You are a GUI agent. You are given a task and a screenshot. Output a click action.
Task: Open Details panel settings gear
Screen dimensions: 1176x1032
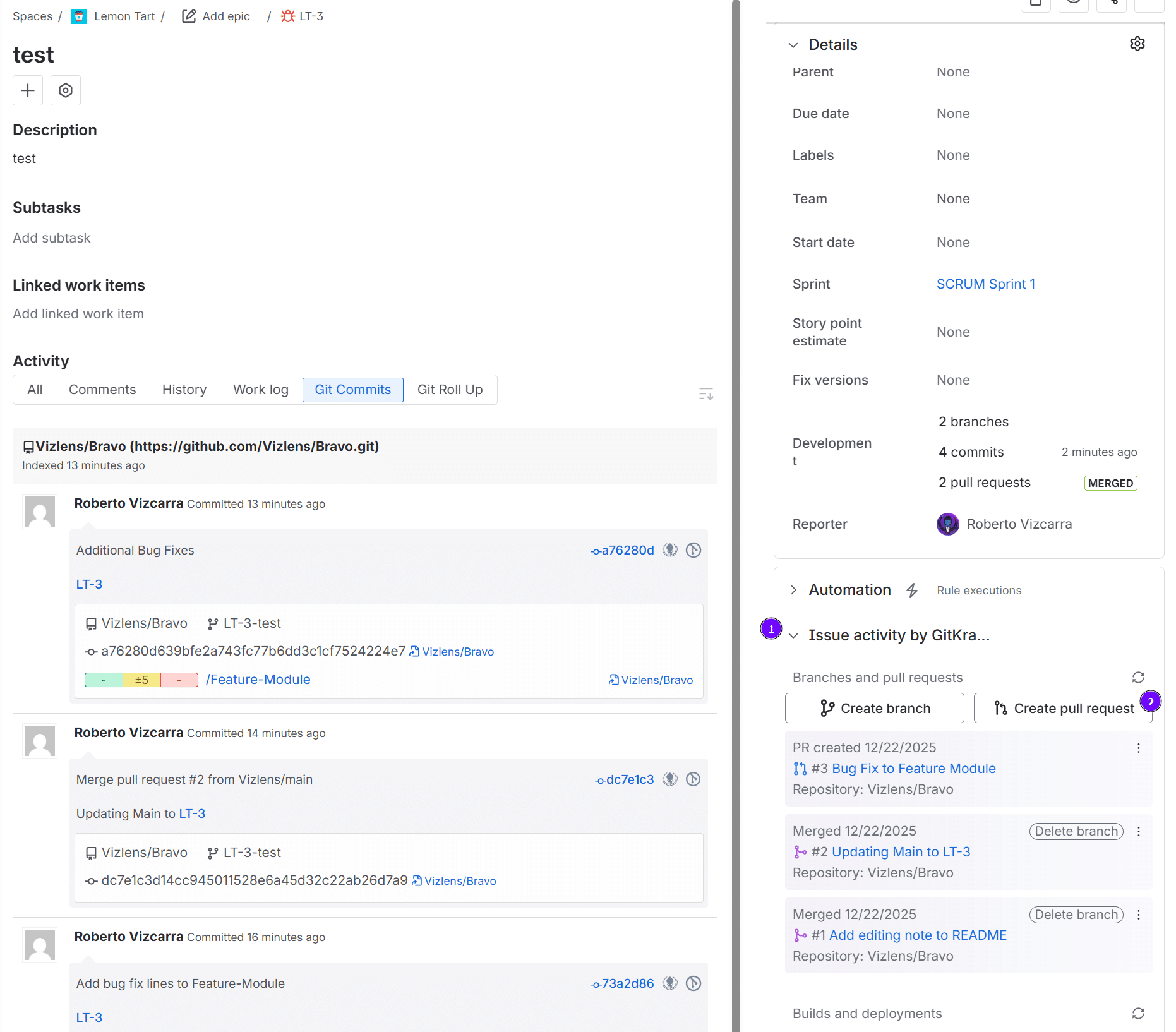(1137, 44)
